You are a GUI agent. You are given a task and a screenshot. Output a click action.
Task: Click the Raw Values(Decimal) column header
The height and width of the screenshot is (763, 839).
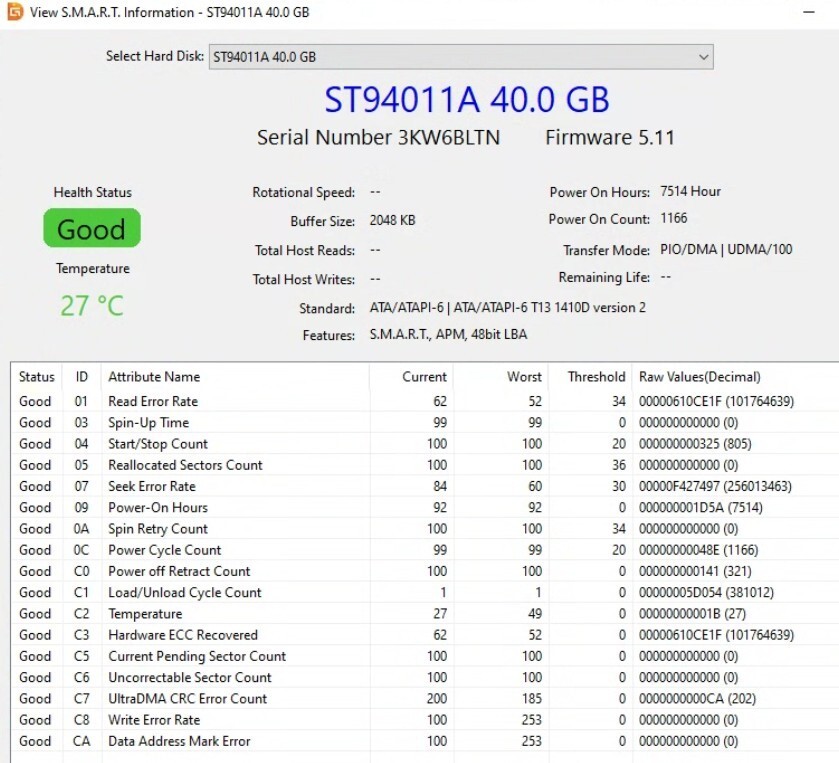point(735,377)
